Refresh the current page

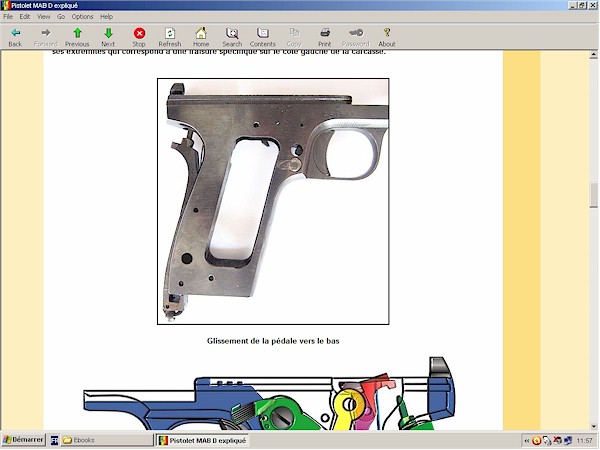170,38
